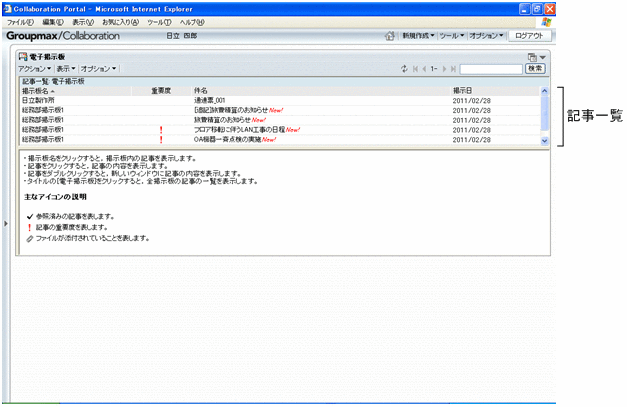Click the ログアウト button

click(x=529, y=36)
